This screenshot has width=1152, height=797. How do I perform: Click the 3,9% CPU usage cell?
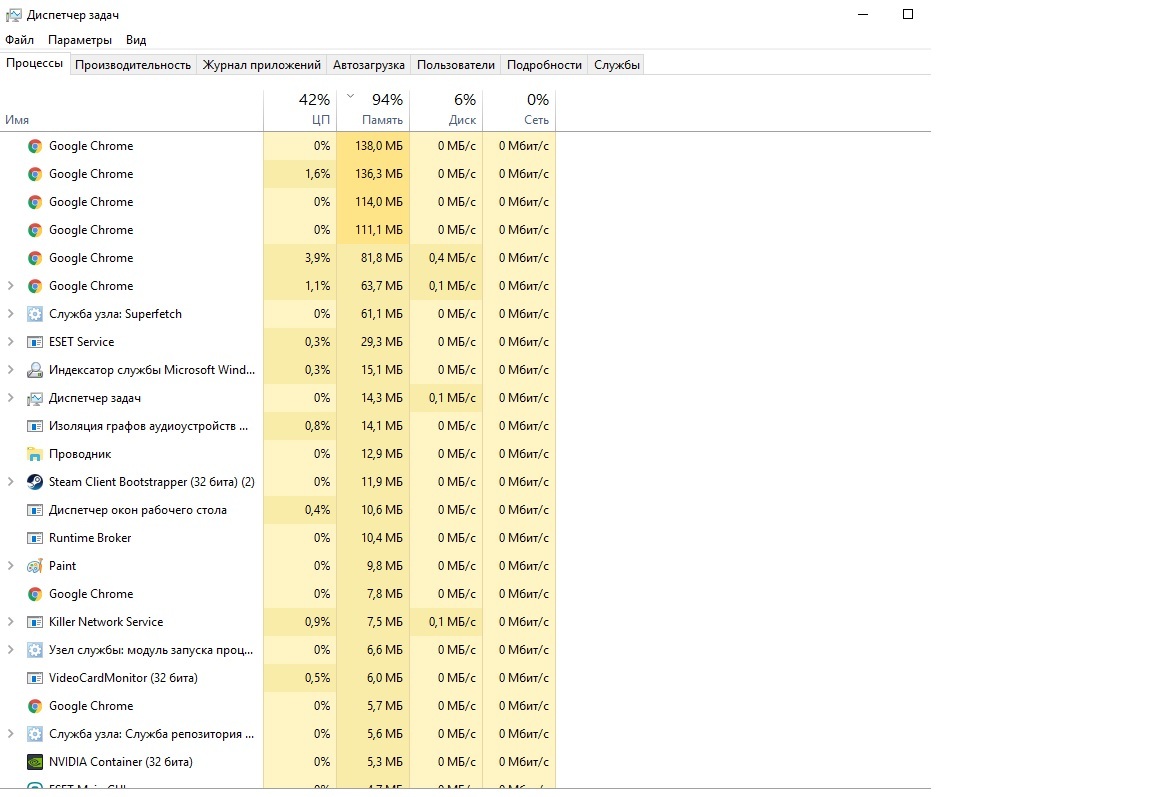[300, 258]
